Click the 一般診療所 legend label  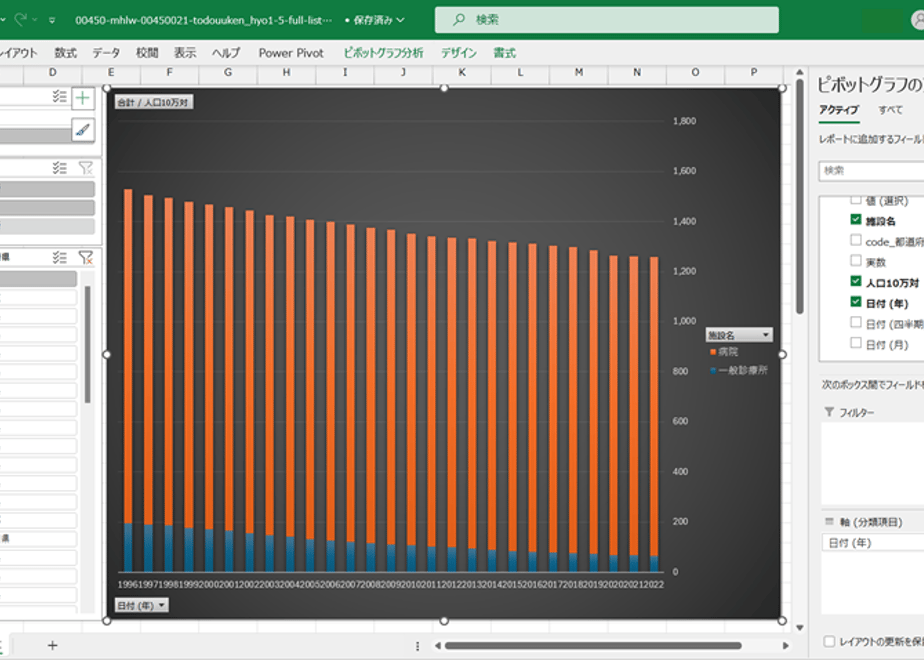click(x=742, y=371)
